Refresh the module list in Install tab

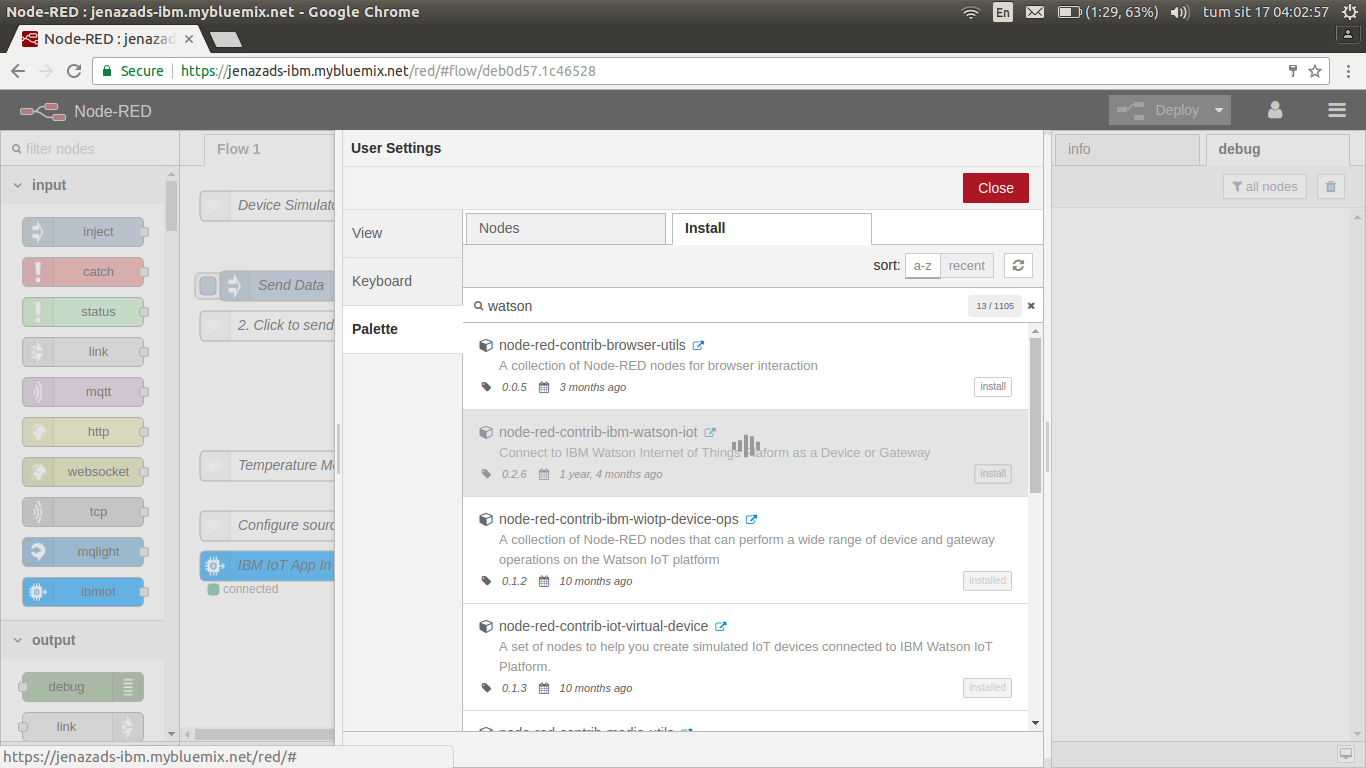tap(1018, 265)
